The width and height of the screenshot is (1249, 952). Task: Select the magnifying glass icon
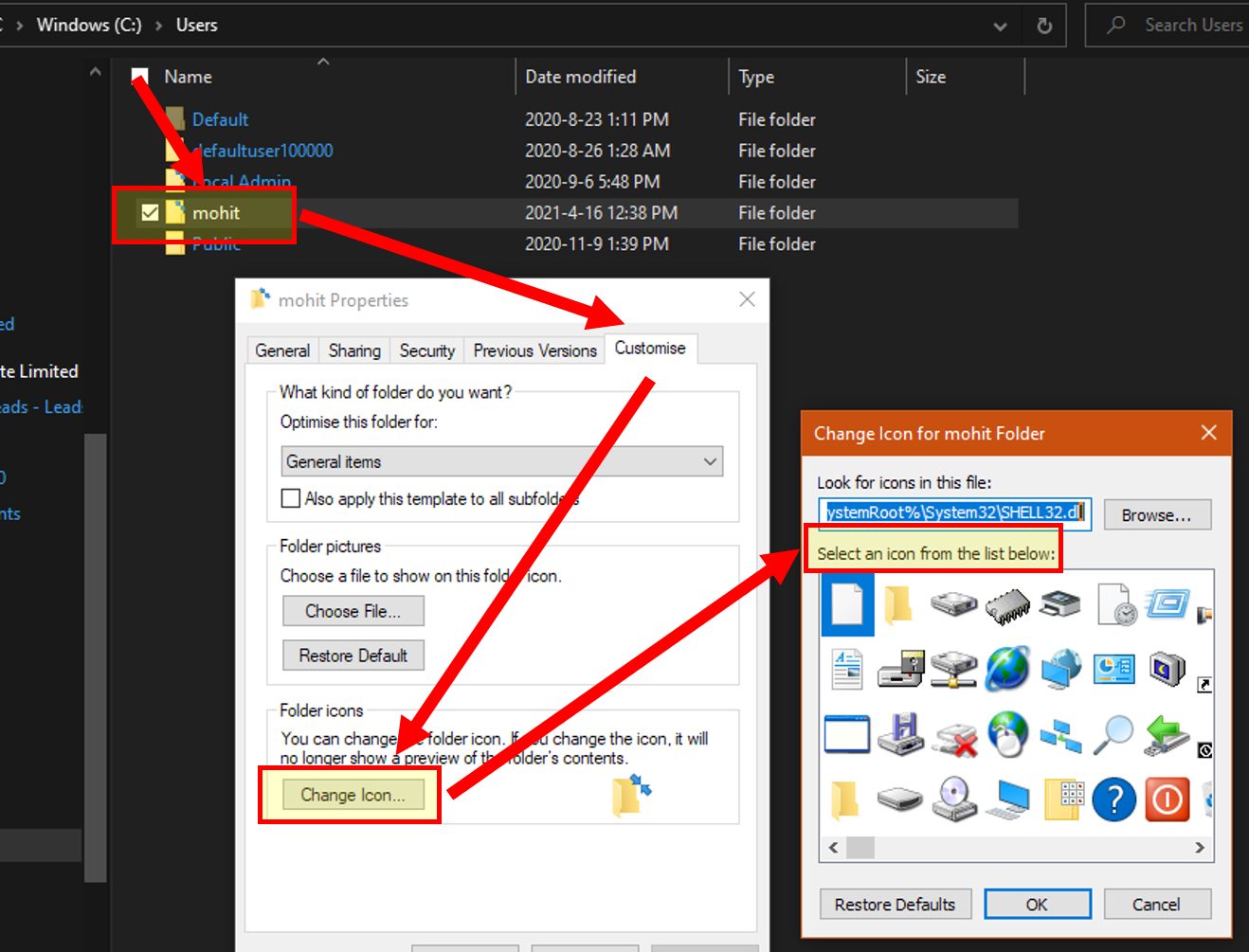pyautogui.click(x=1113, y=734)
